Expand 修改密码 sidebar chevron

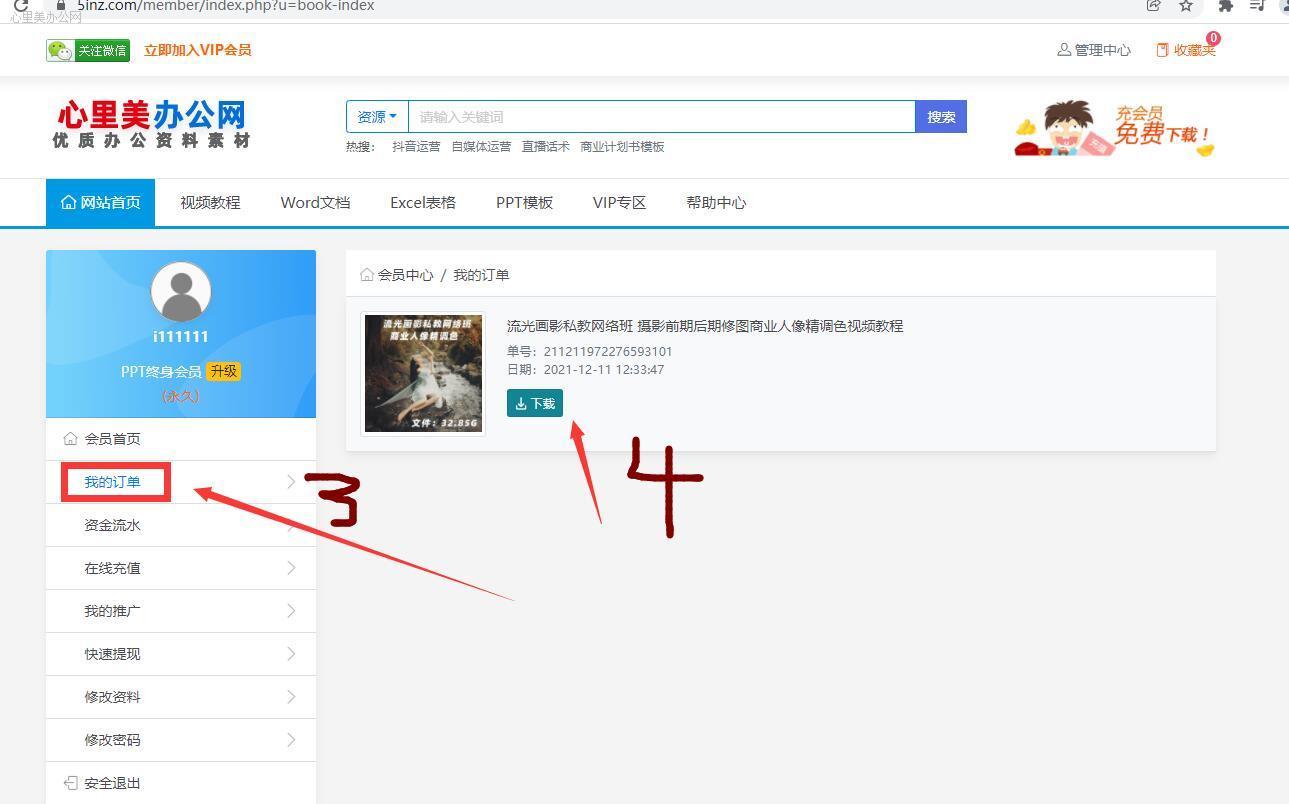coord(291,740)
